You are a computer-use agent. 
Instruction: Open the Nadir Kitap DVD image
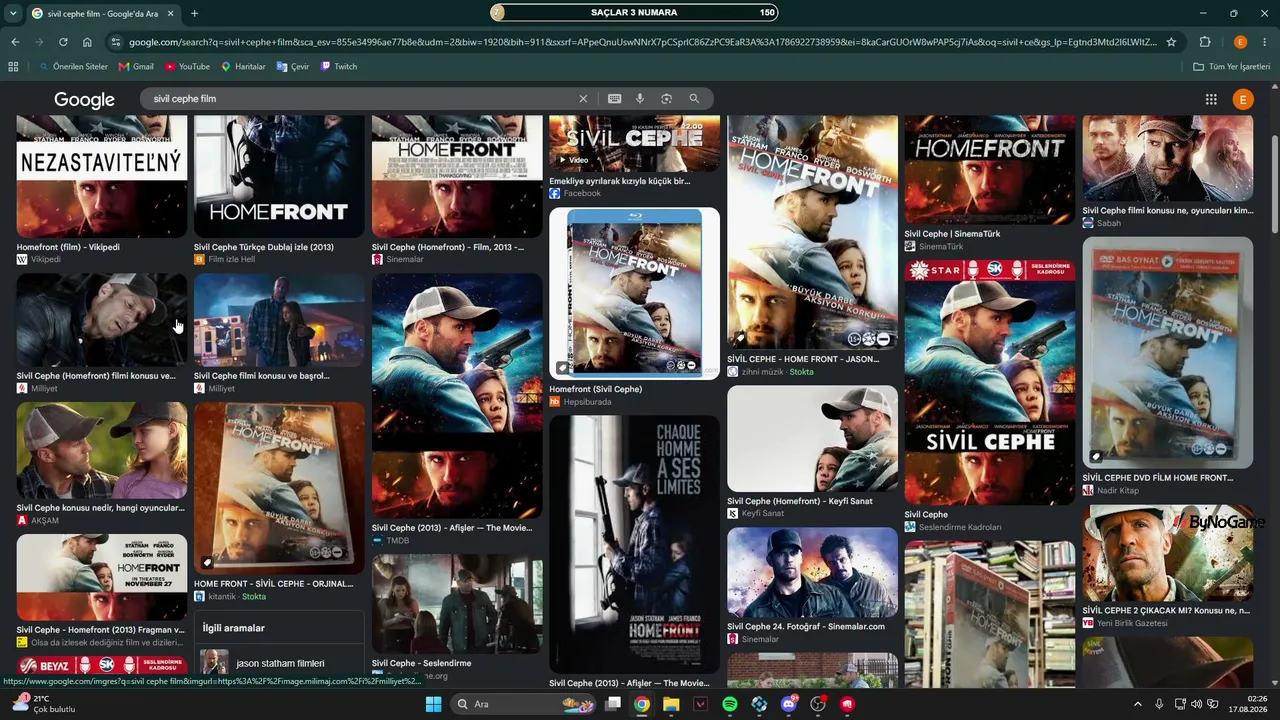1167,352
